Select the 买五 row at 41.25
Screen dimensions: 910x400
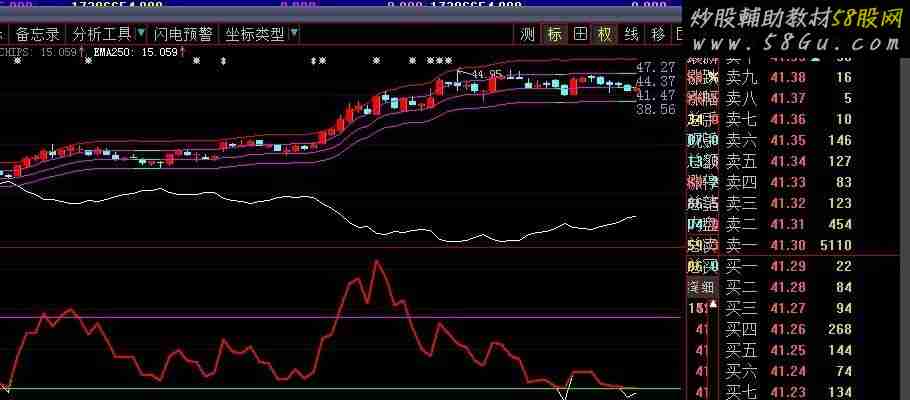789,350
